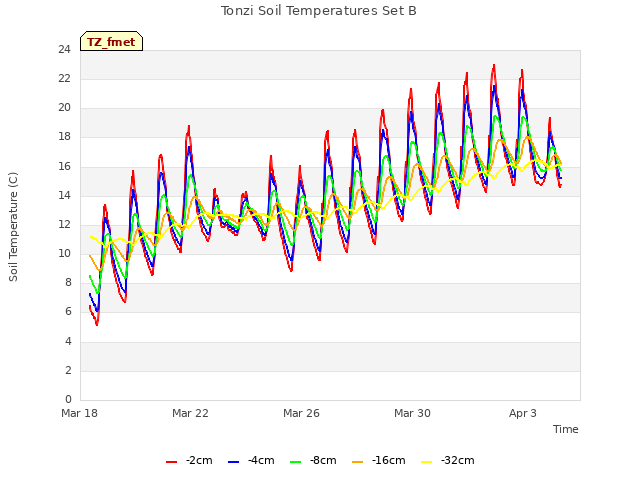Click the 0 y-axis tick label
The image size is (640, 480).
68,399
